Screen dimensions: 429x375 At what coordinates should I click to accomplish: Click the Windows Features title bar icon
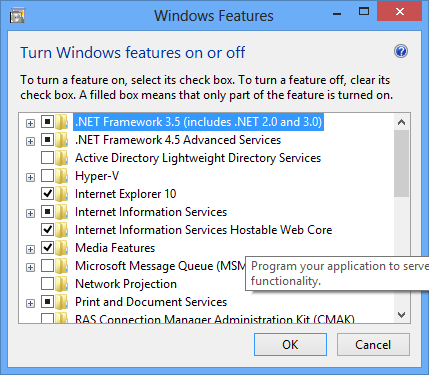click(17, 16)
